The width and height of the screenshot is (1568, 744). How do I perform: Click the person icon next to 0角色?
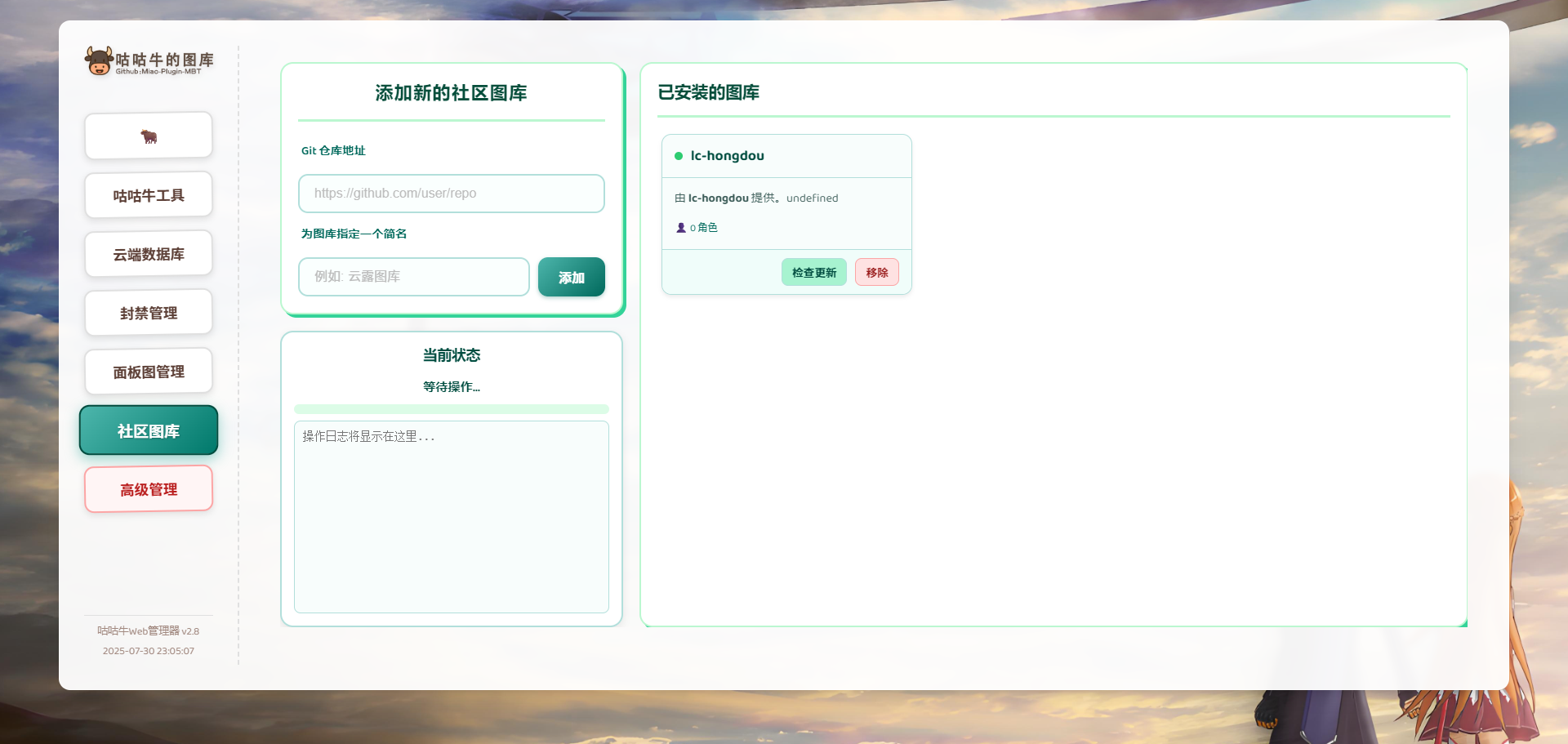(681, 227)
